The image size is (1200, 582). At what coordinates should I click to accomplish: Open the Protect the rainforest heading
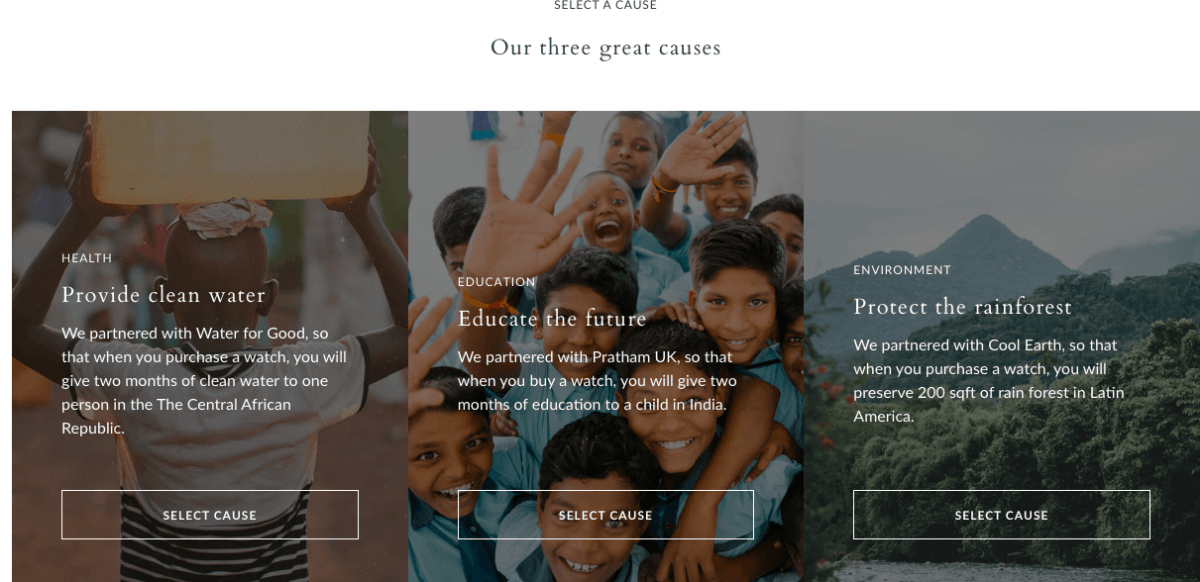[x=962, y=307]
